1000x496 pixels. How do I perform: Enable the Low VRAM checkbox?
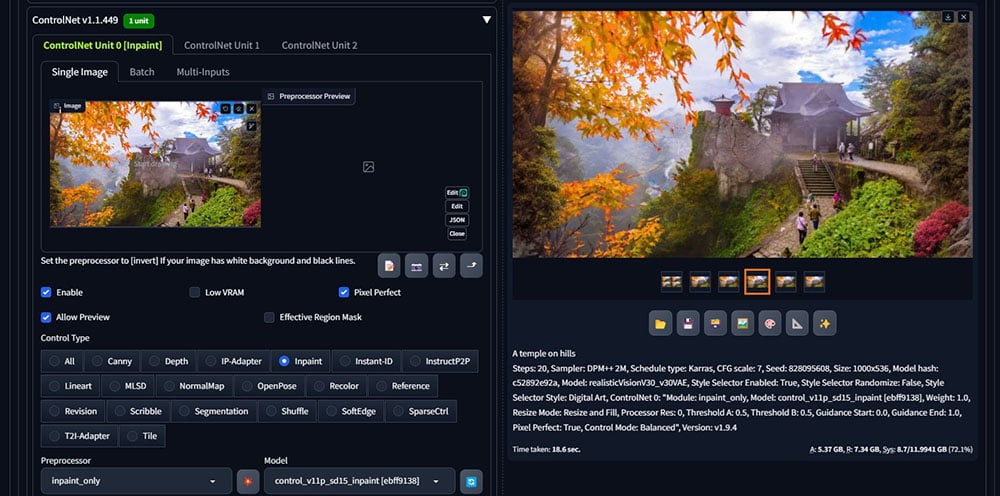(x=195, y=293)
